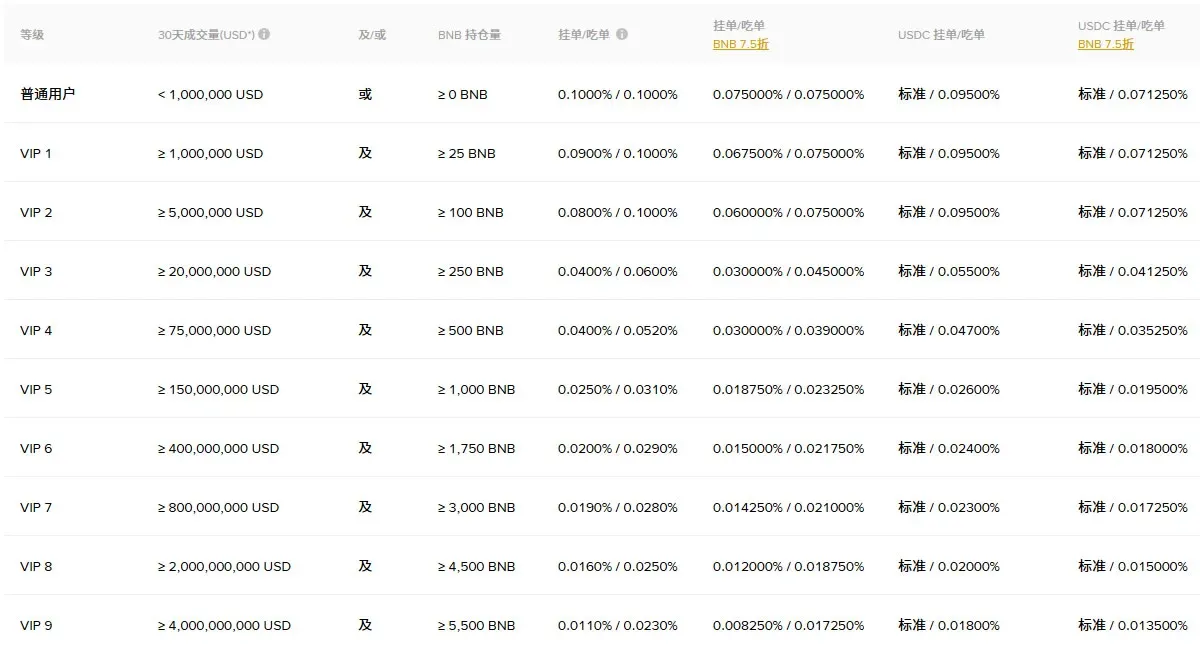Screen dimensions: 1200x648
Task: Click the ≥ 800,000,000 USD volume cell
Action: click(x=219, y=507)
